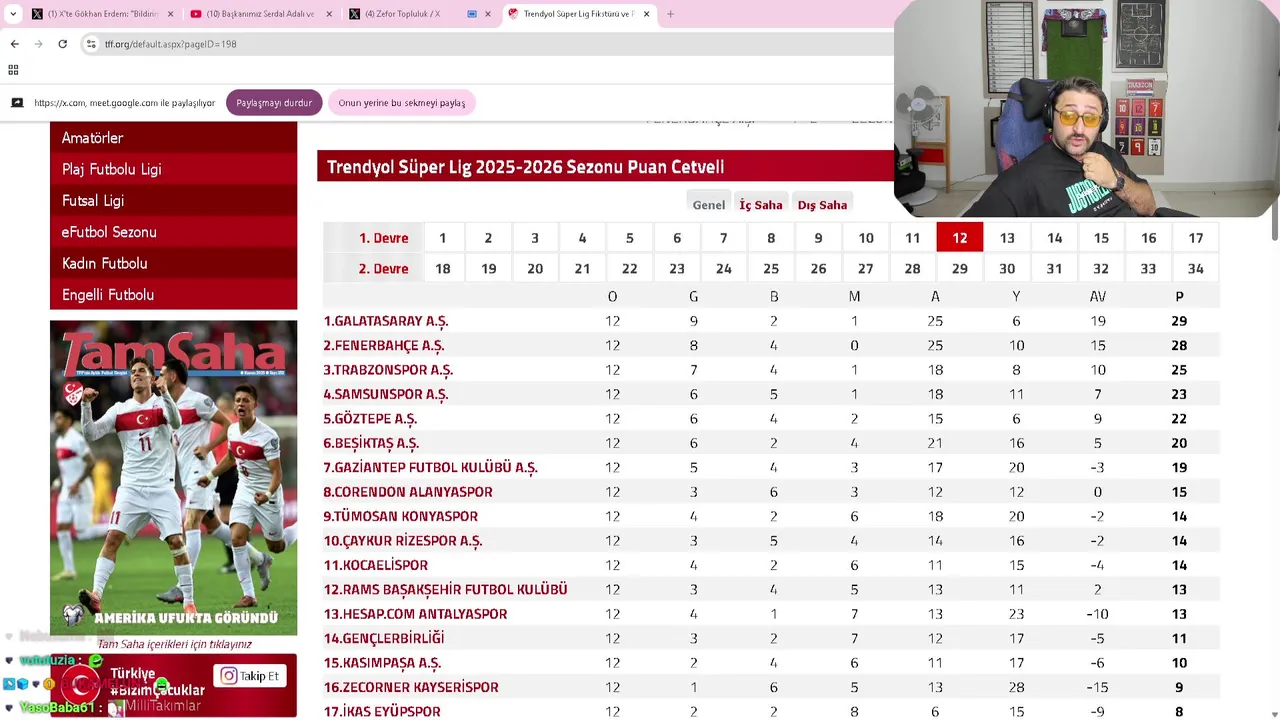Open 3.TRABZONSPOR A.Ş. team link
This screenshot has width=1280, height=720.
(x=388, y=370)
